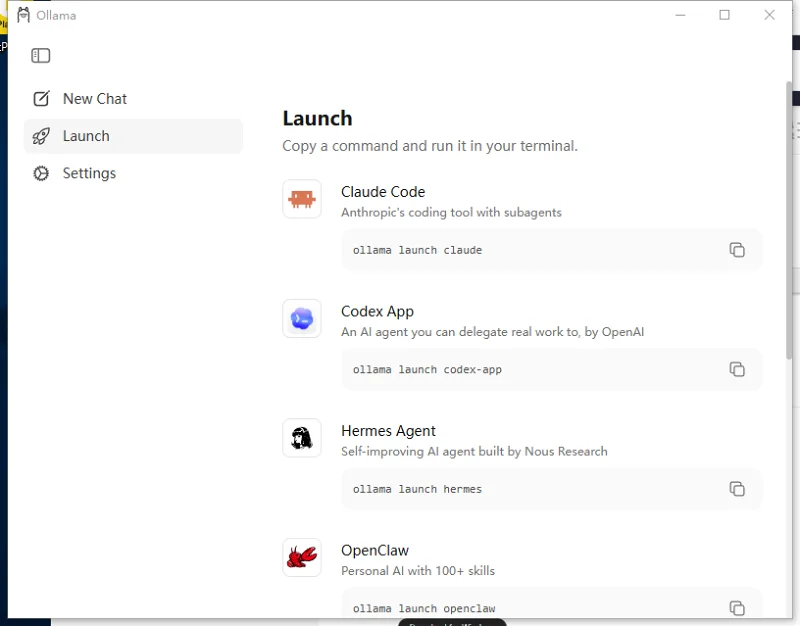
Task: Click the Codex App icon
Action: pos(302,318)
